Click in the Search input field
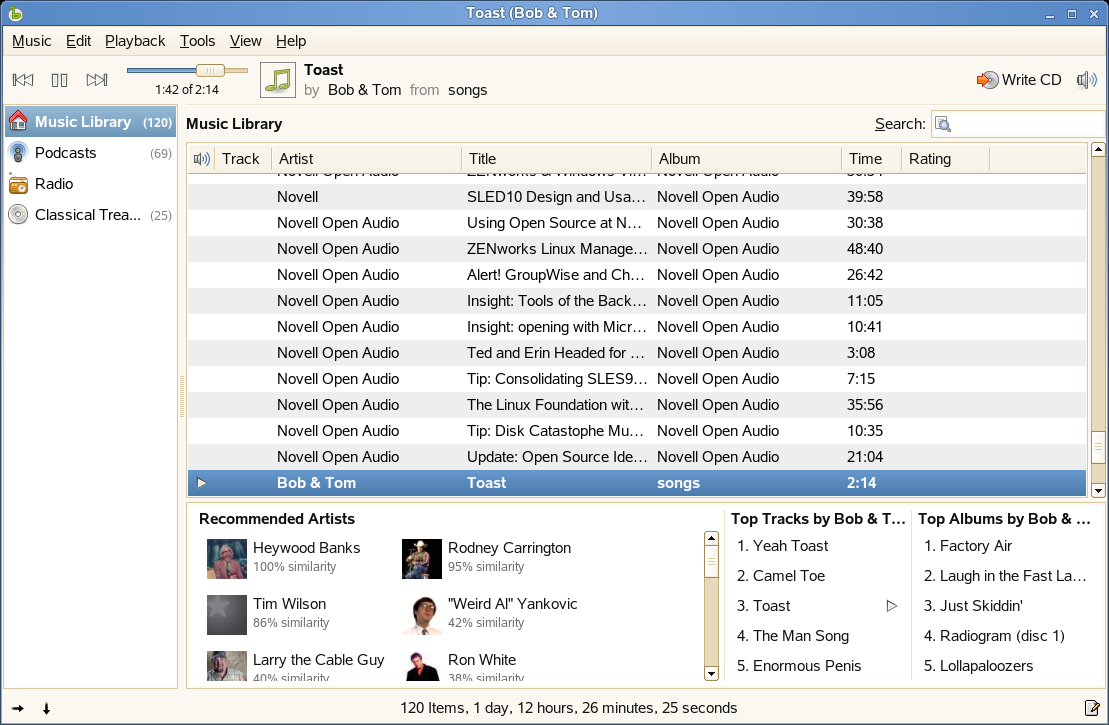The image size is (1109, 725). [1026, 124]
